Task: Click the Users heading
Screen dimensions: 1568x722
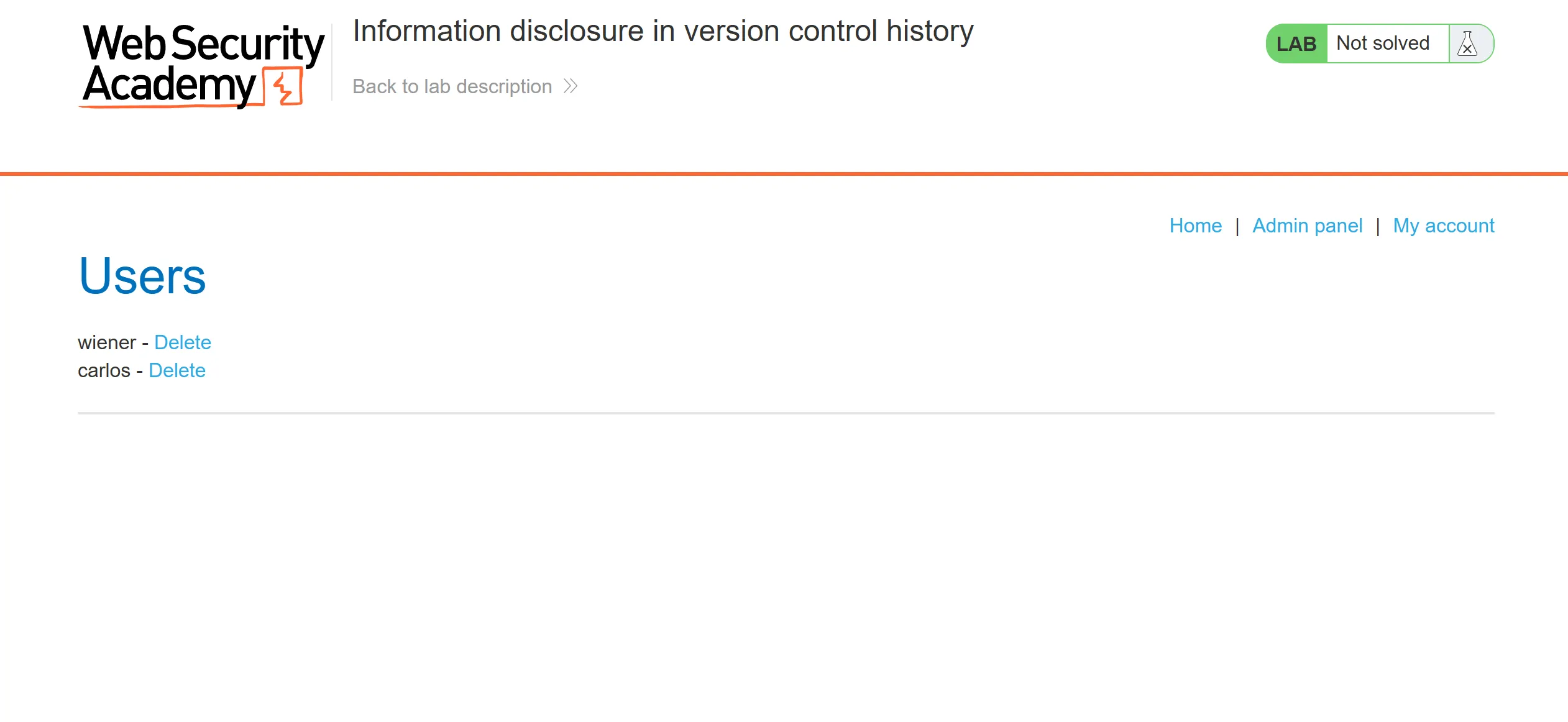Action: [142, 276]
